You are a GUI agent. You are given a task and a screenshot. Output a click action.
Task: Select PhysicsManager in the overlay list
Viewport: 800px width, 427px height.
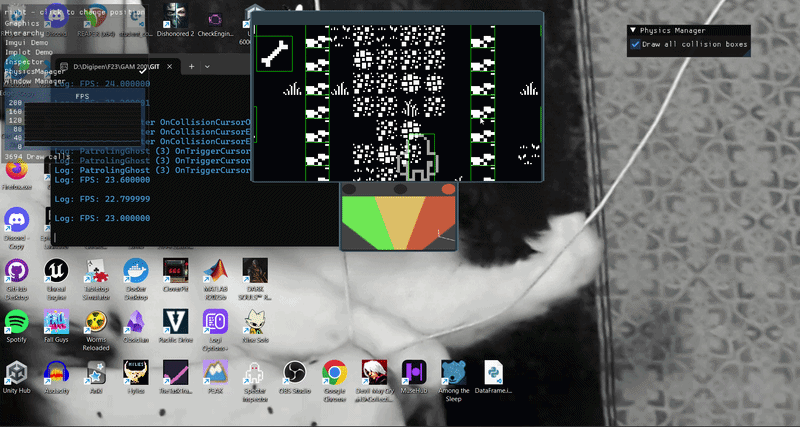[35, 71]
